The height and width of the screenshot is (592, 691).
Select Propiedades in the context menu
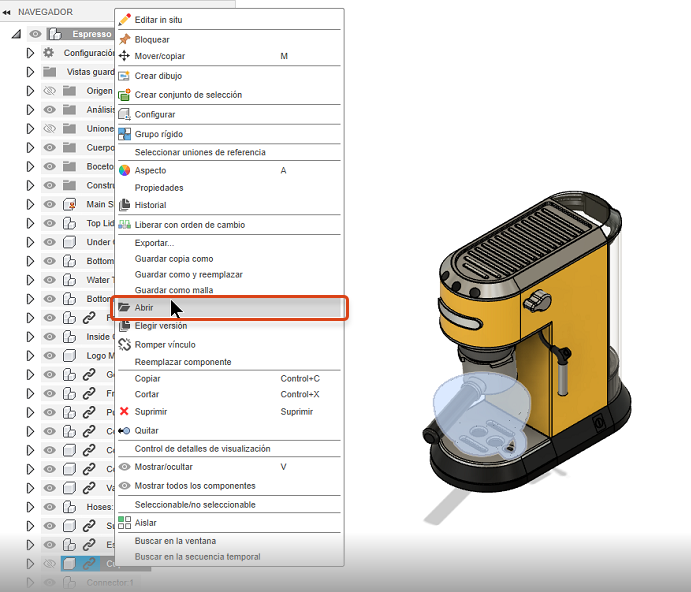pos(159,188)
